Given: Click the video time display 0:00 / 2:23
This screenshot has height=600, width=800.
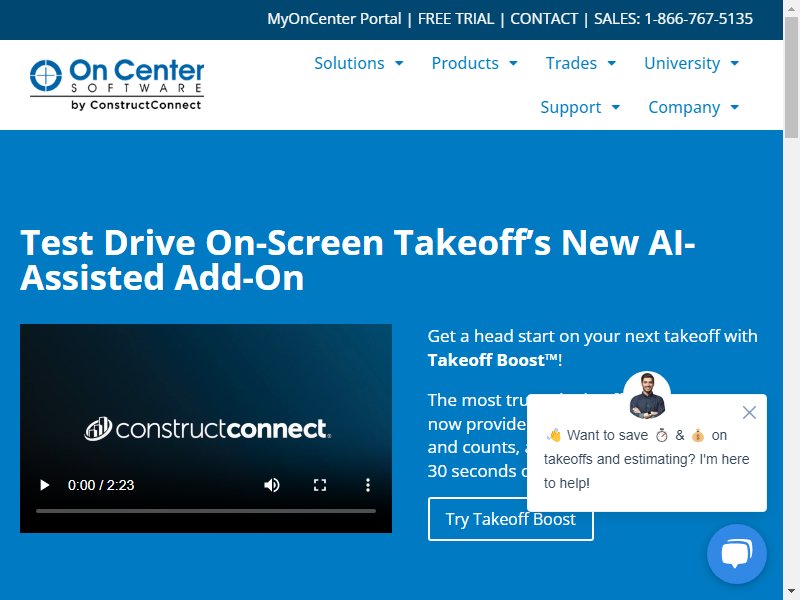Looking at the screenshot, I should coord(101,485).
